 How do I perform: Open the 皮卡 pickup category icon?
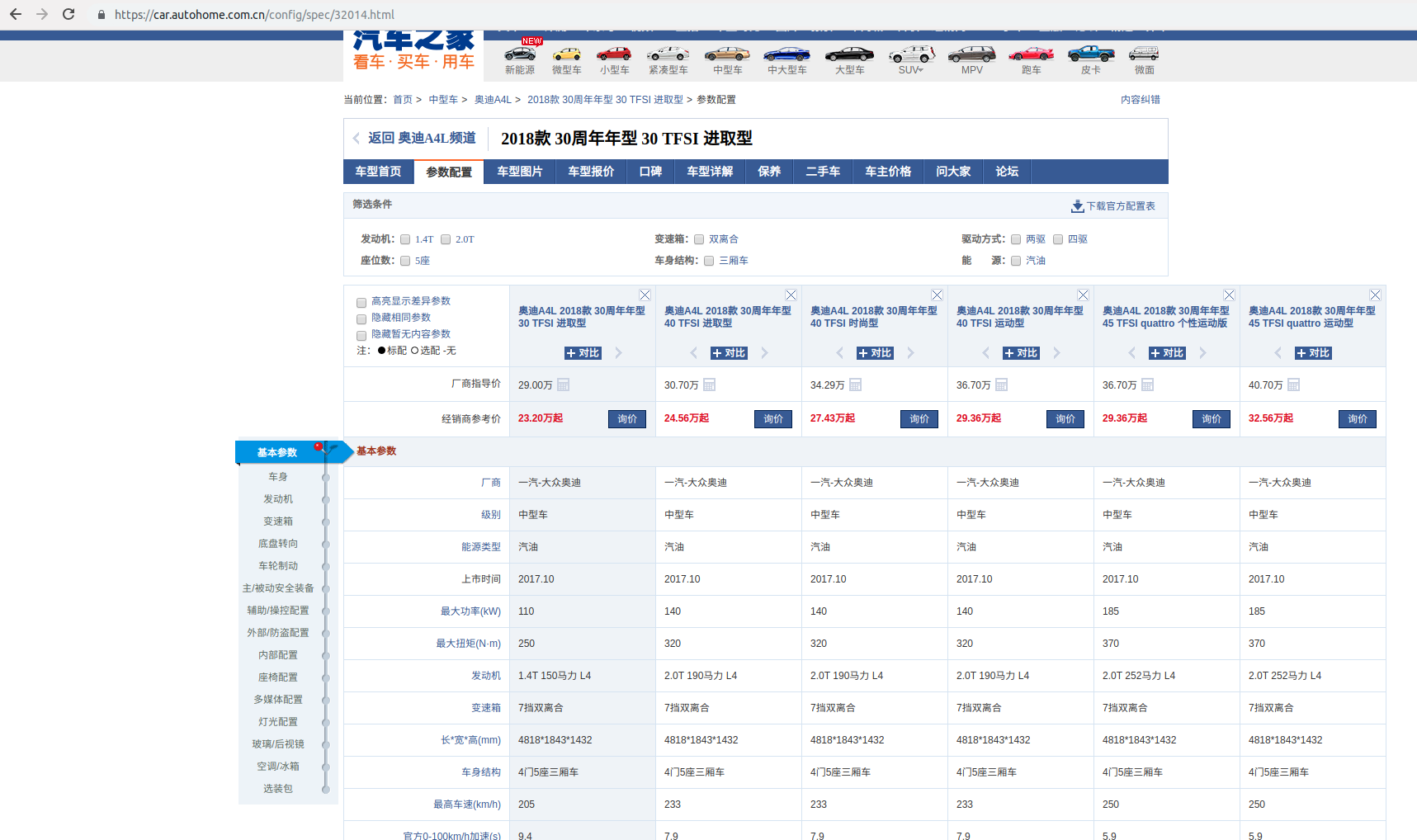pos(1090,54)
